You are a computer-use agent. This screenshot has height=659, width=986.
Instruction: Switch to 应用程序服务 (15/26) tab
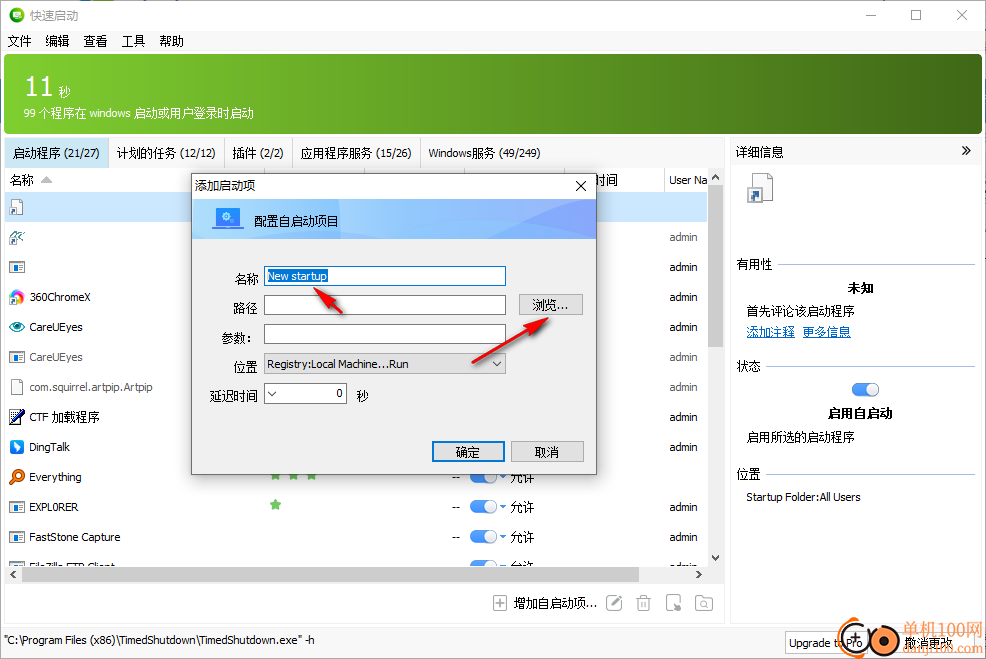pyautogui.click(x=356, y=153)
